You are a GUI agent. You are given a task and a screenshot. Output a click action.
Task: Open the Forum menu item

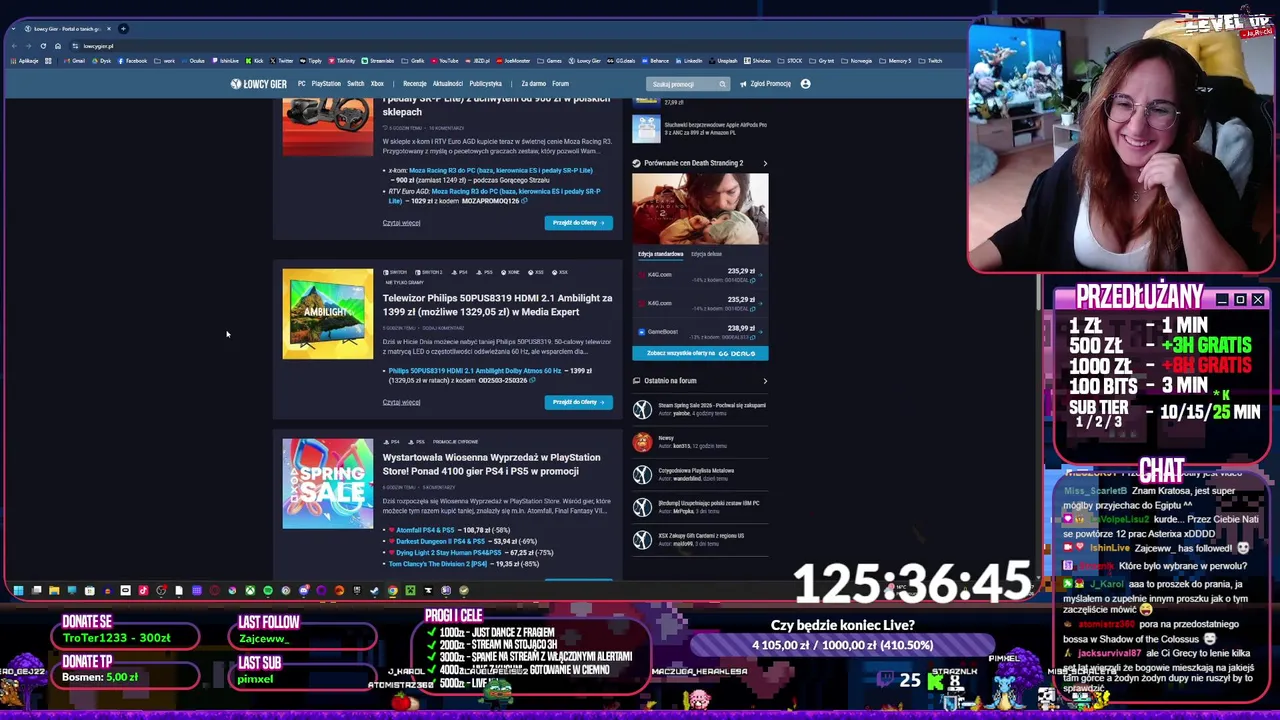560,84
